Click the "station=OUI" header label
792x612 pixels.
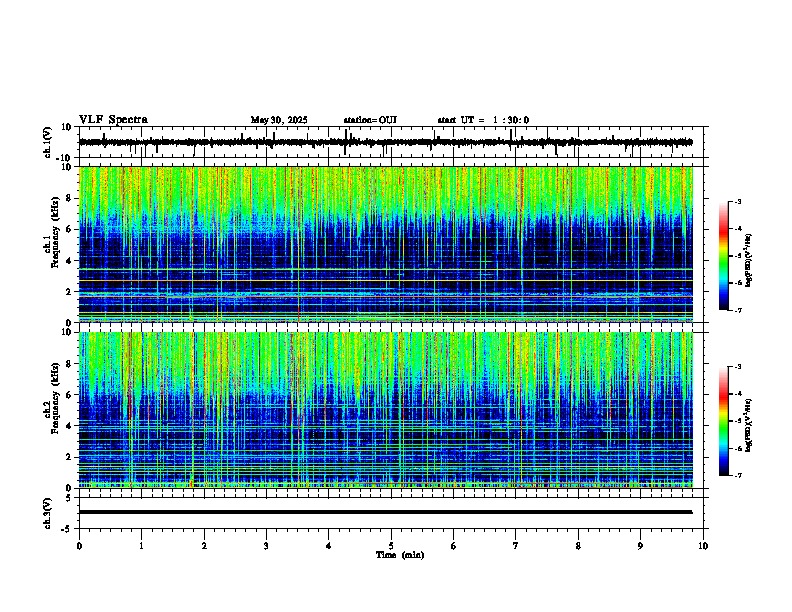370,120
